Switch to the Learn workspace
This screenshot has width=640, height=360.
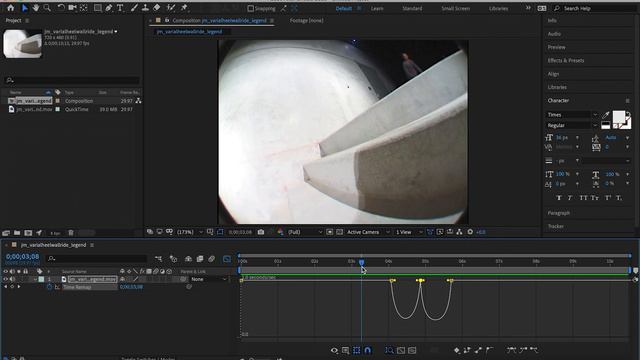[377, 9]
